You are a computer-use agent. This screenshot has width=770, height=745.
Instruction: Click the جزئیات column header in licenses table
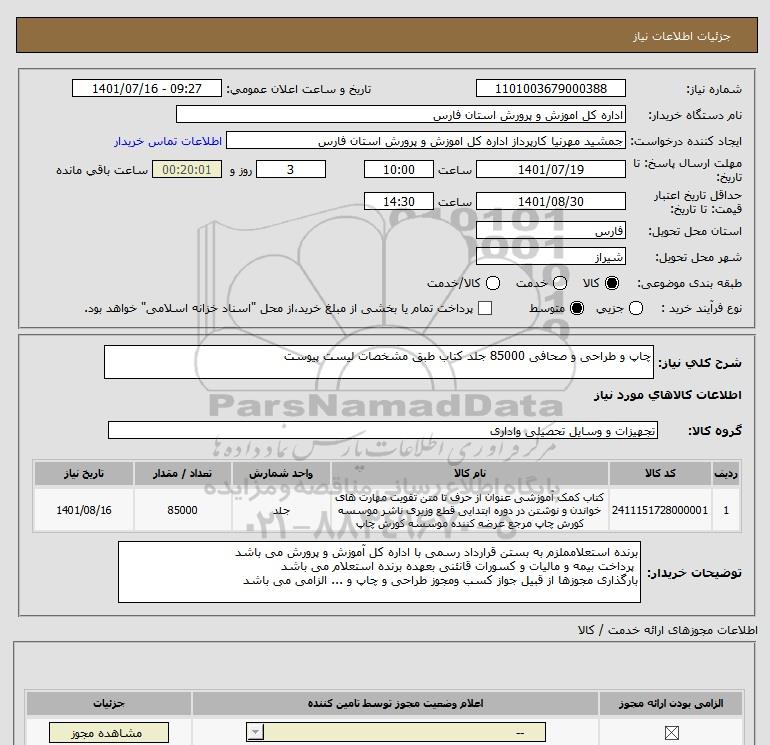point(109,703)
